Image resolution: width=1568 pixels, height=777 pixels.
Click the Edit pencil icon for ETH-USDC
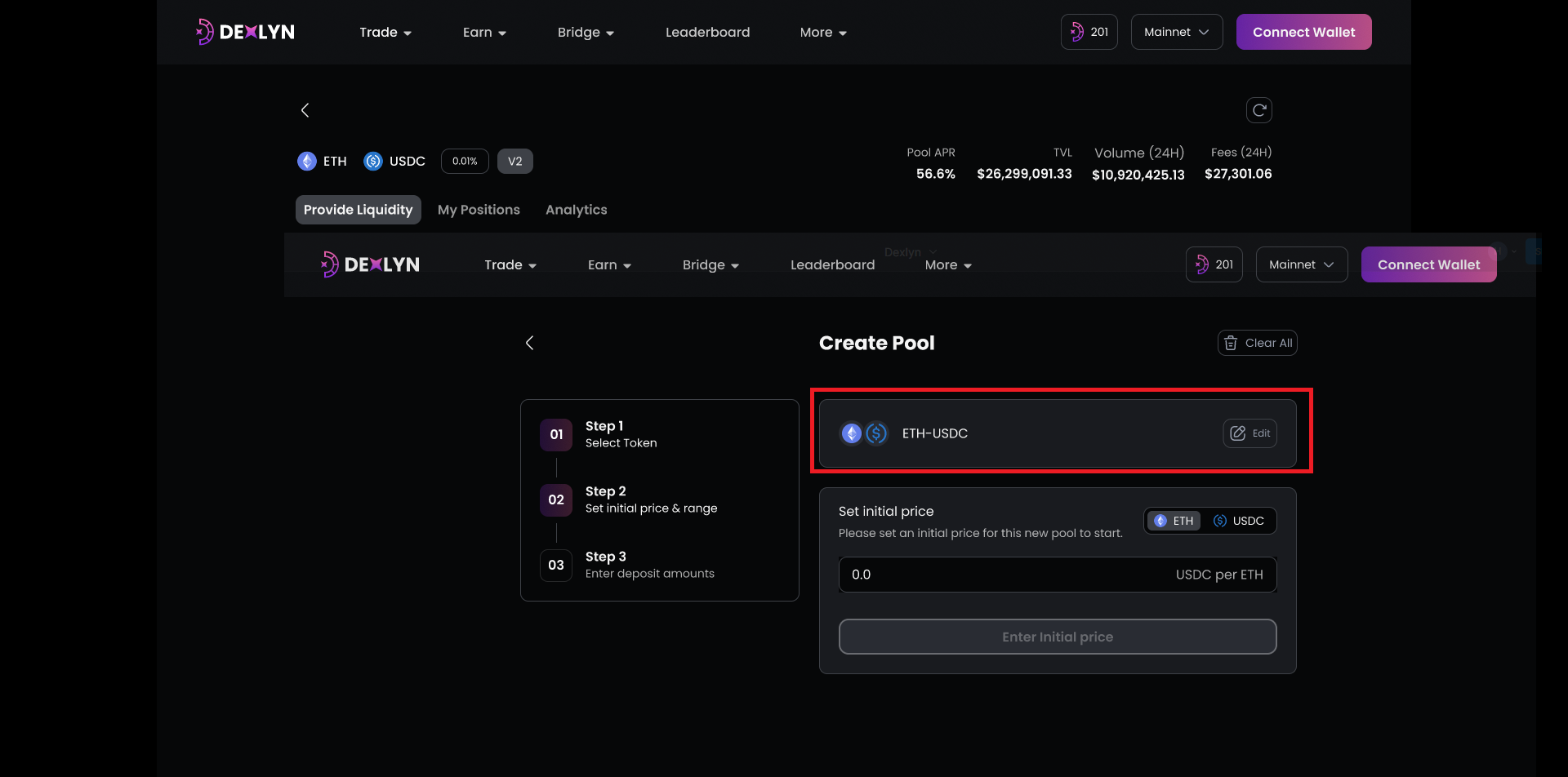tap(1238, 433)
